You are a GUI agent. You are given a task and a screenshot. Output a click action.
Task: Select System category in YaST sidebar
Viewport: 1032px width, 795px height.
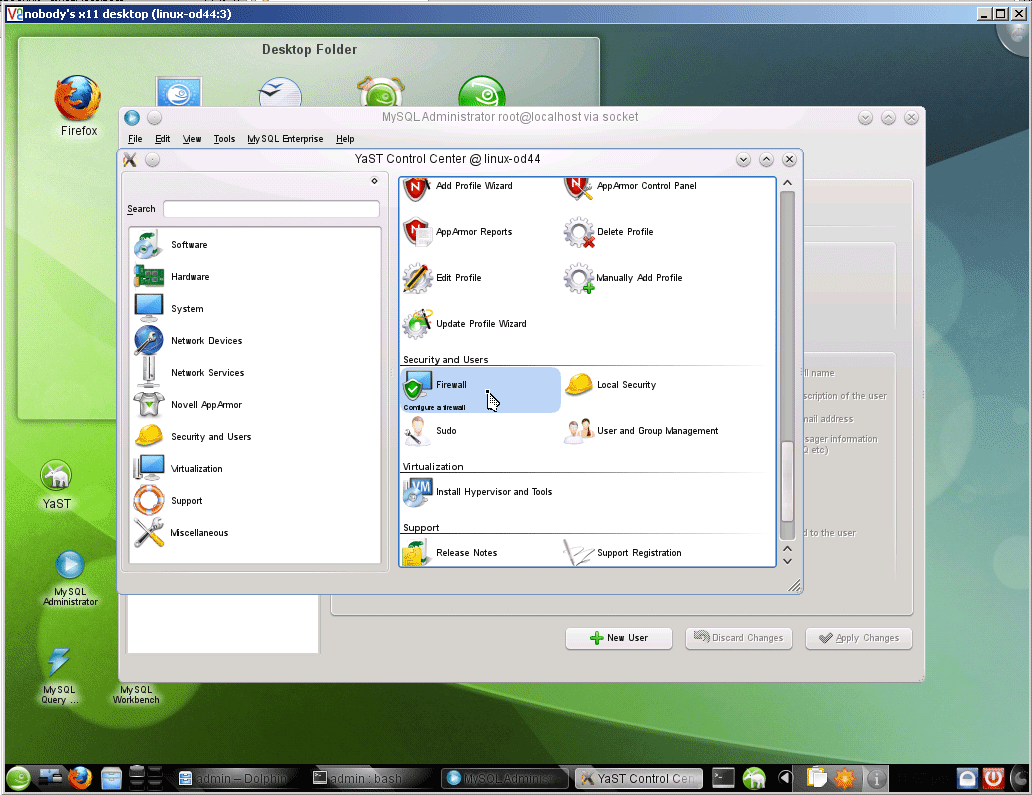click(169, 309)
